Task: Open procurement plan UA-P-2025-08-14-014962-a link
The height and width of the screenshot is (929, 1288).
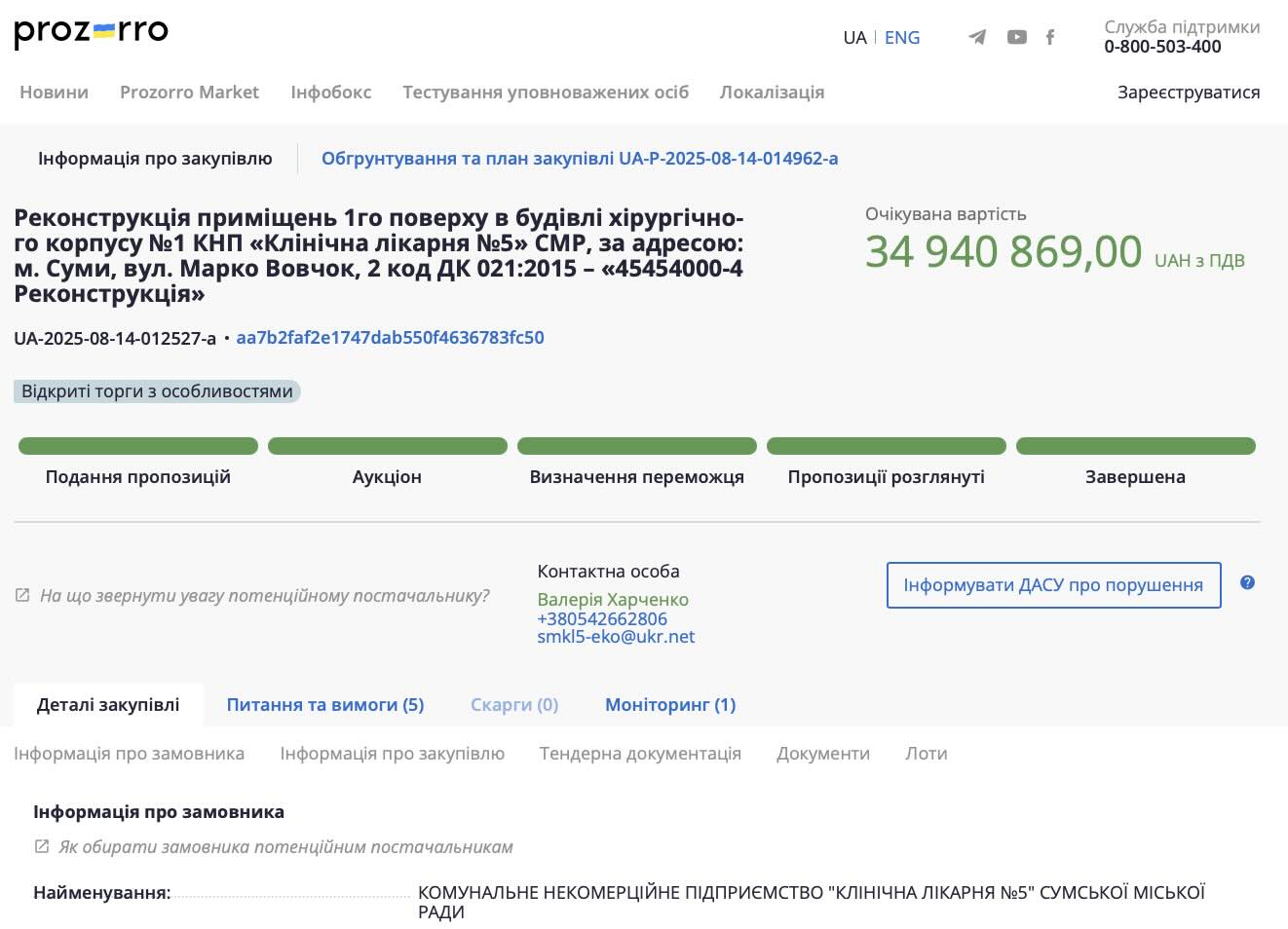Action: pos(580,158)
